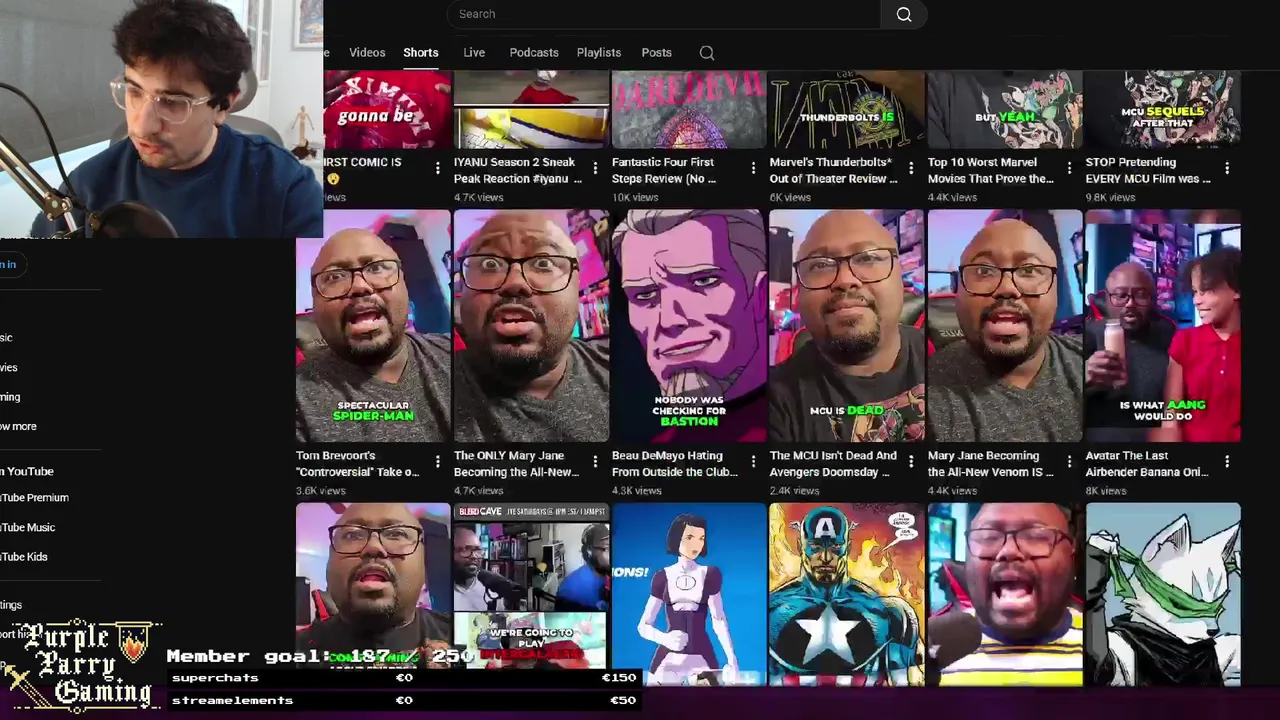Click the '8K views' count text
Image resolution: width=1280 pixels, height=720 pixels.
pyautogui.click(x=1106, y=491)
